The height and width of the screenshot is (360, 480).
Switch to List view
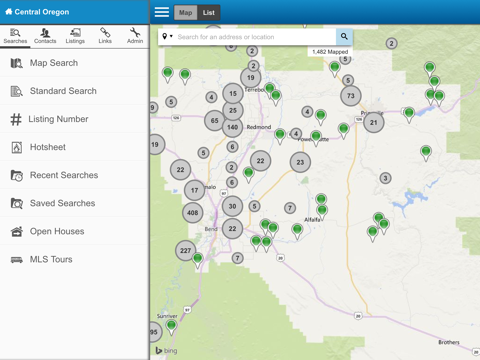[209, 13]
